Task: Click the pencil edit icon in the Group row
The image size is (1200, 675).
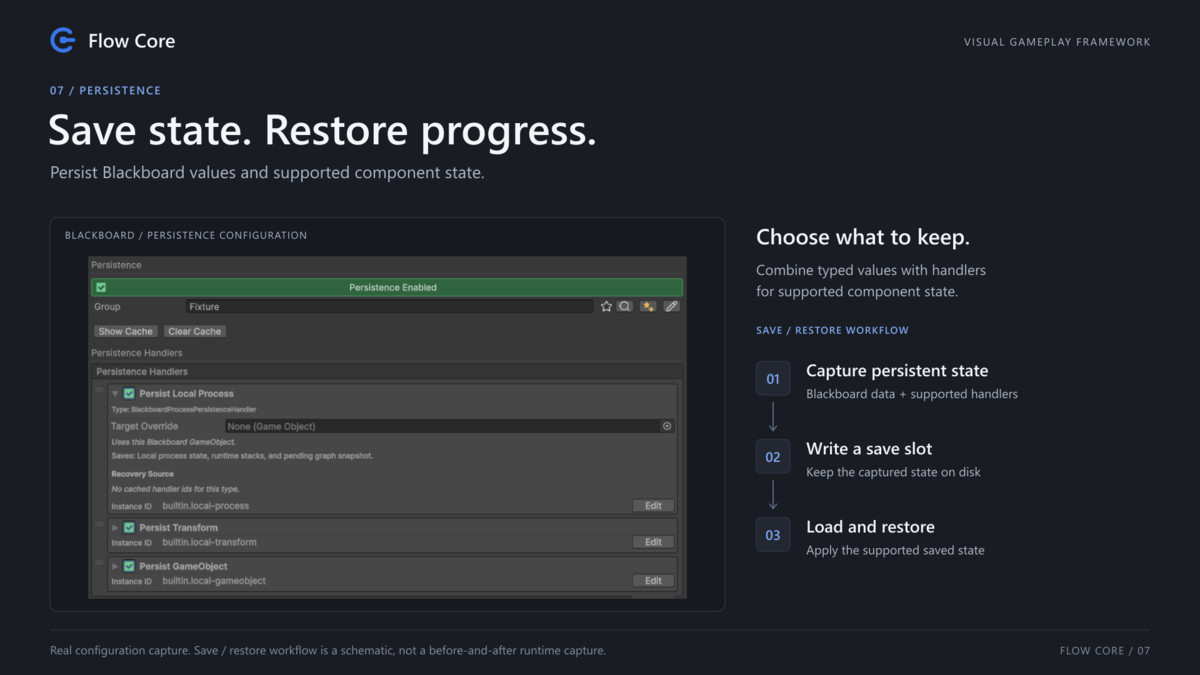Action: [x=671, y=307]
